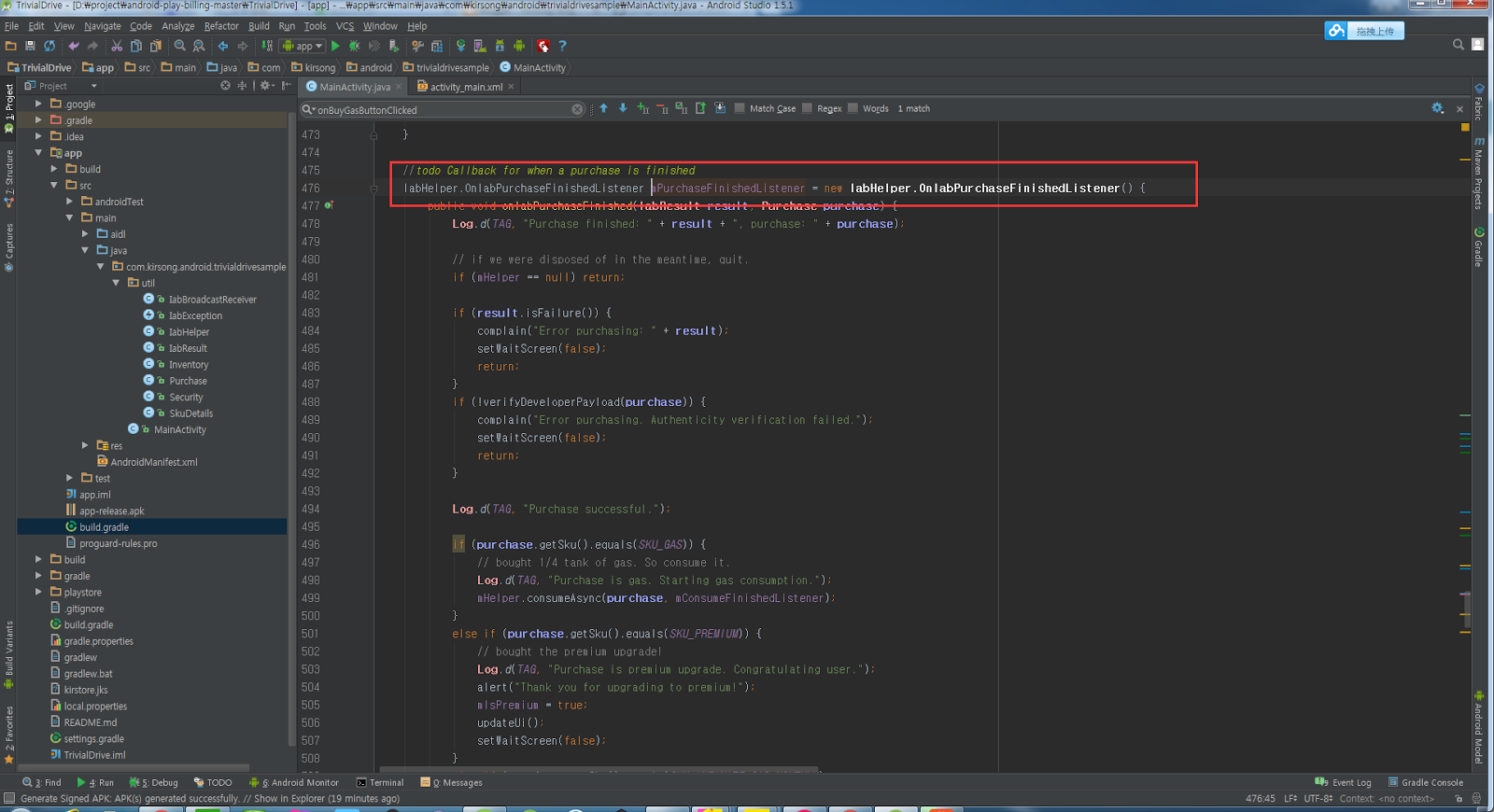Open the Event Log panel

point(1343,782)
